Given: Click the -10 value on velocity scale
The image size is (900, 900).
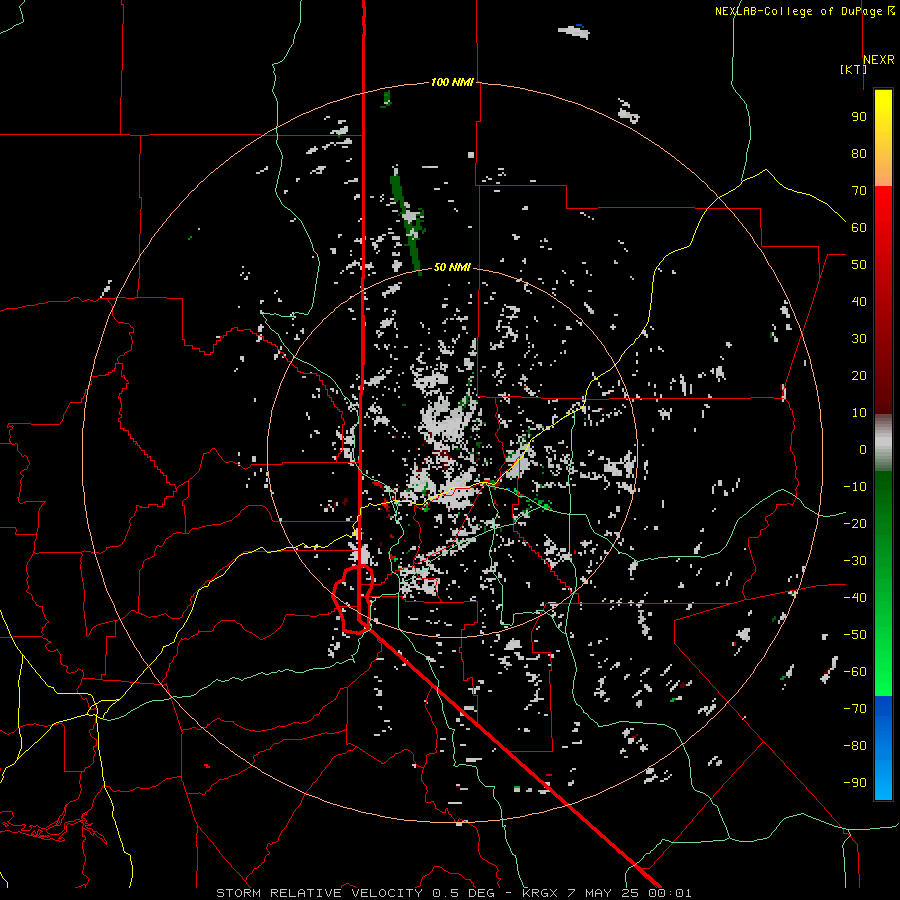Looking at the screenshot, I should pos(855,487).
